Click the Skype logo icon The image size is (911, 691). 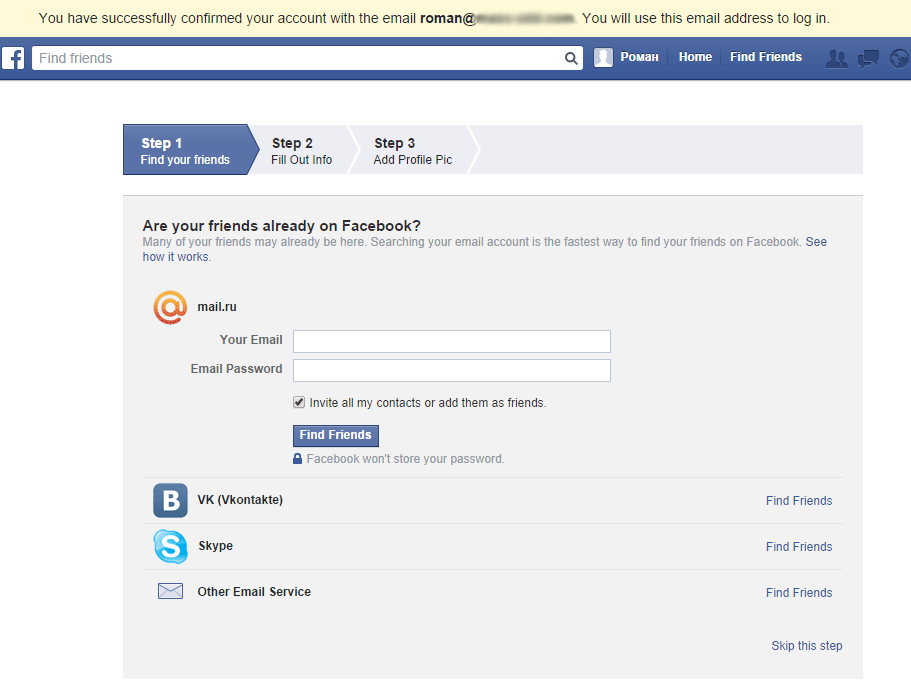pyautogui.click(x=170, y=546)
